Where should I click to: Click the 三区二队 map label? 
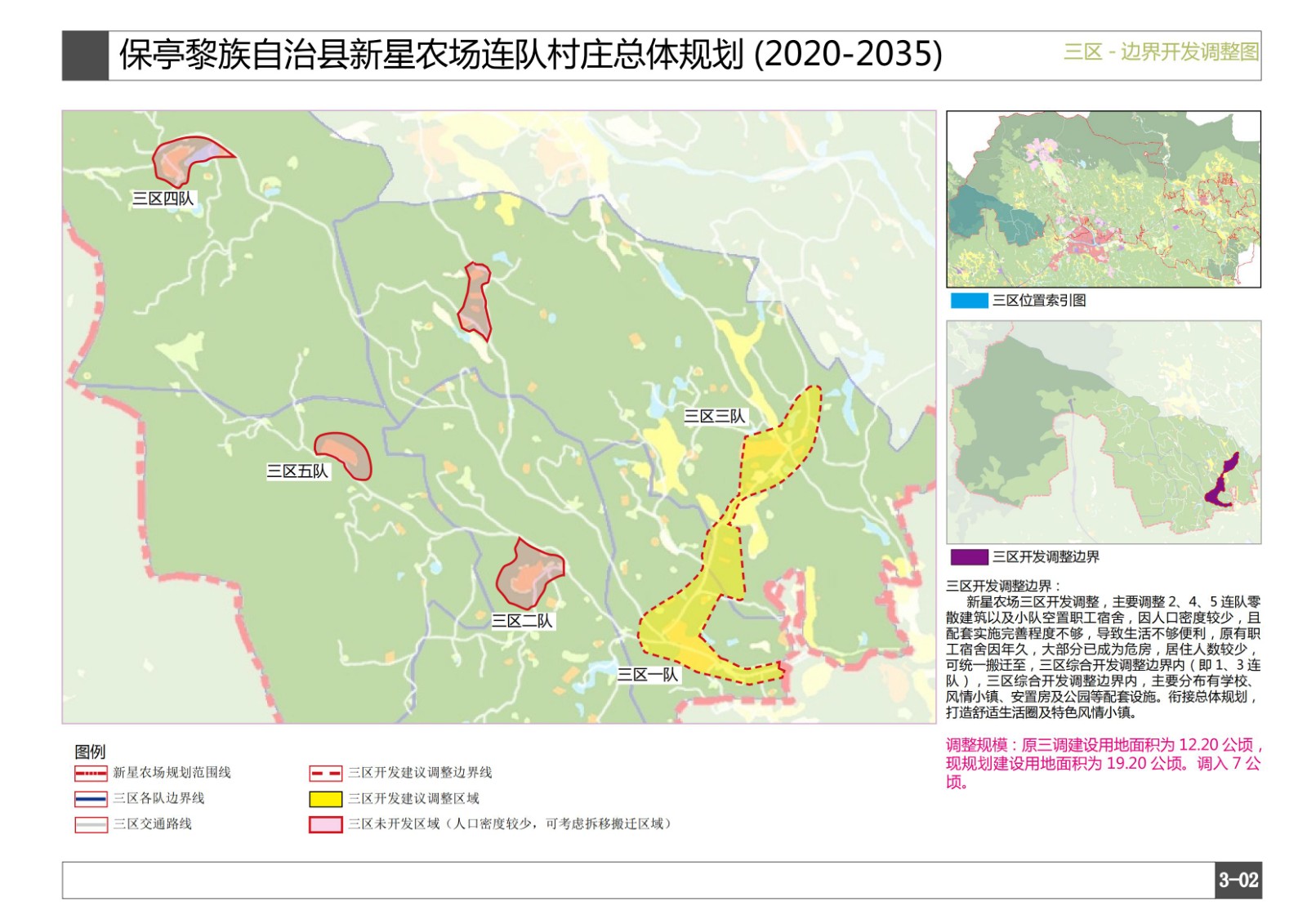[x=522, y=621]
